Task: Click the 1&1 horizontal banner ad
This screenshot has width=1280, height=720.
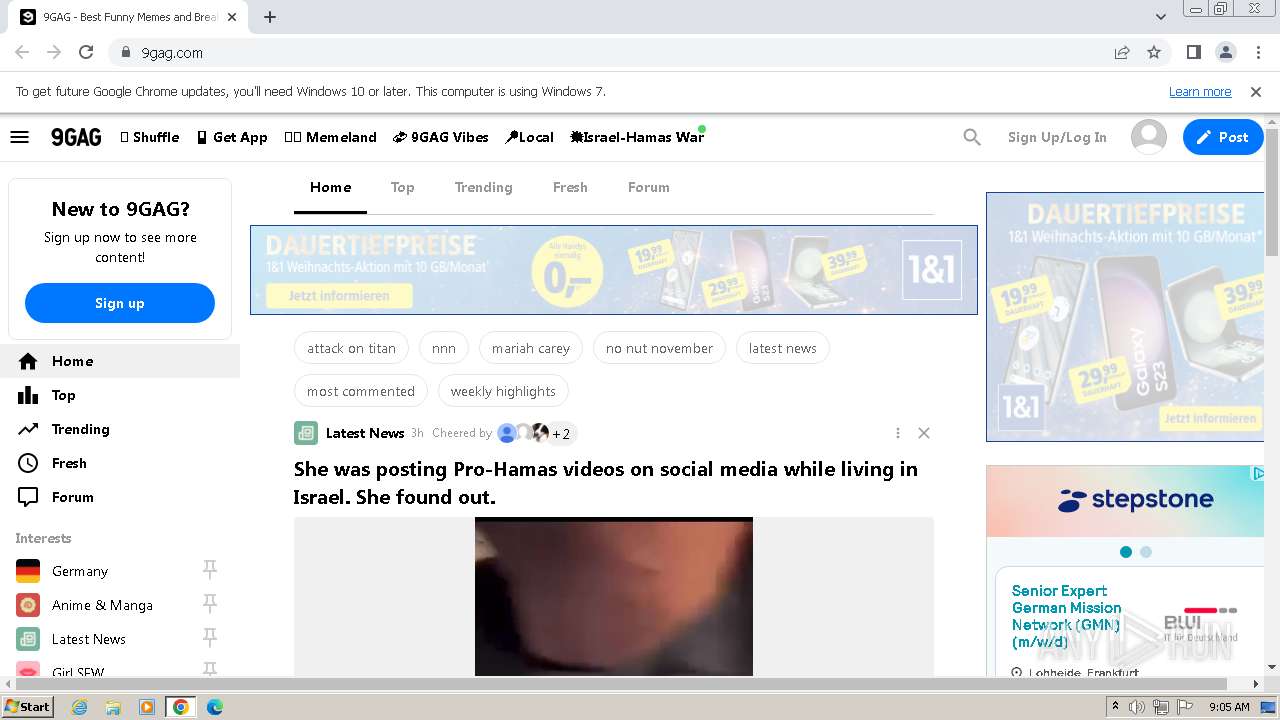Action: coord(614,270)
